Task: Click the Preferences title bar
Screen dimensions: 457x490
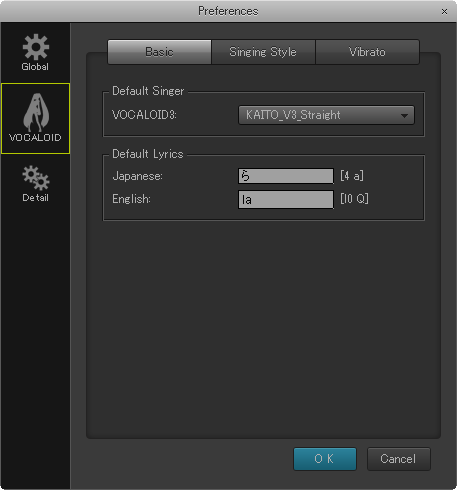Action: (228, 11)
